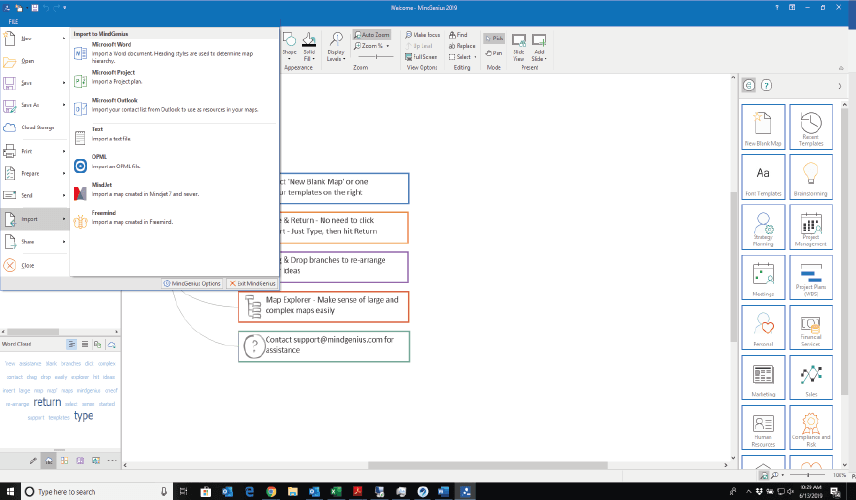Expand the Send submenu arrow
856x500 pixels.
[x=64, y=195]
